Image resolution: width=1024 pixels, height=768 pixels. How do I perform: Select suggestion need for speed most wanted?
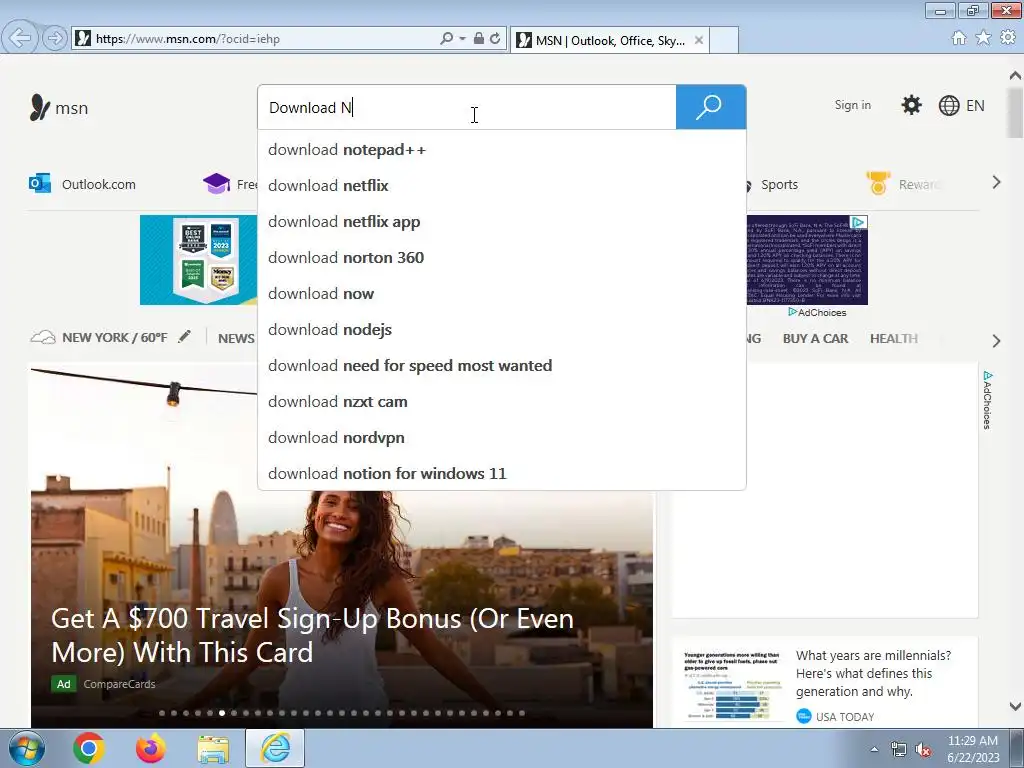coord(502,365)
